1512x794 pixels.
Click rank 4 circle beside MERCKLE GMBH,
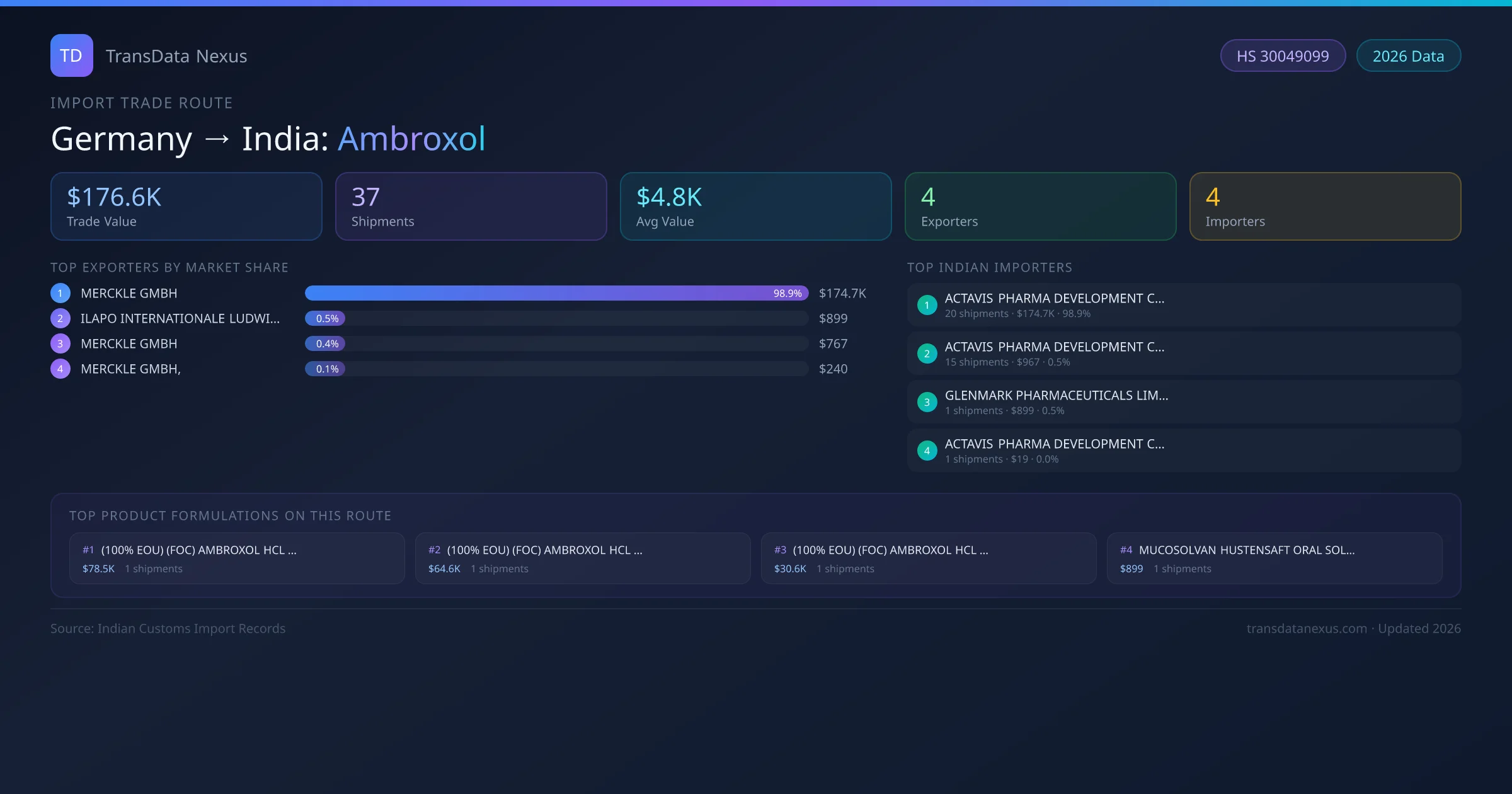pyautogui.click(x=60, y=369)
